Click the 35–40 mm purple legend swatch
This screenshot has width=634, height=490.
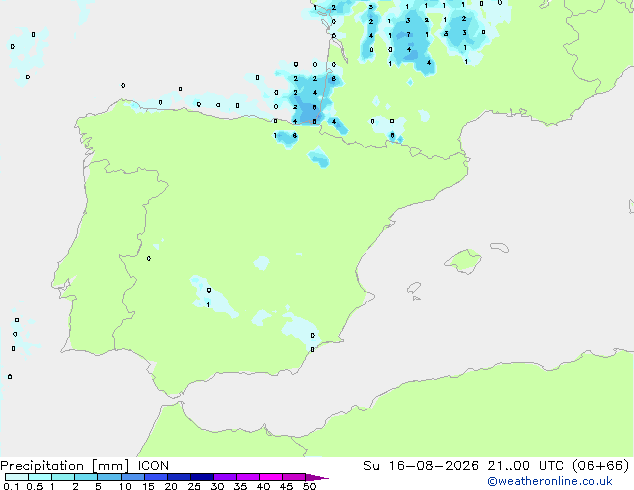248,477
